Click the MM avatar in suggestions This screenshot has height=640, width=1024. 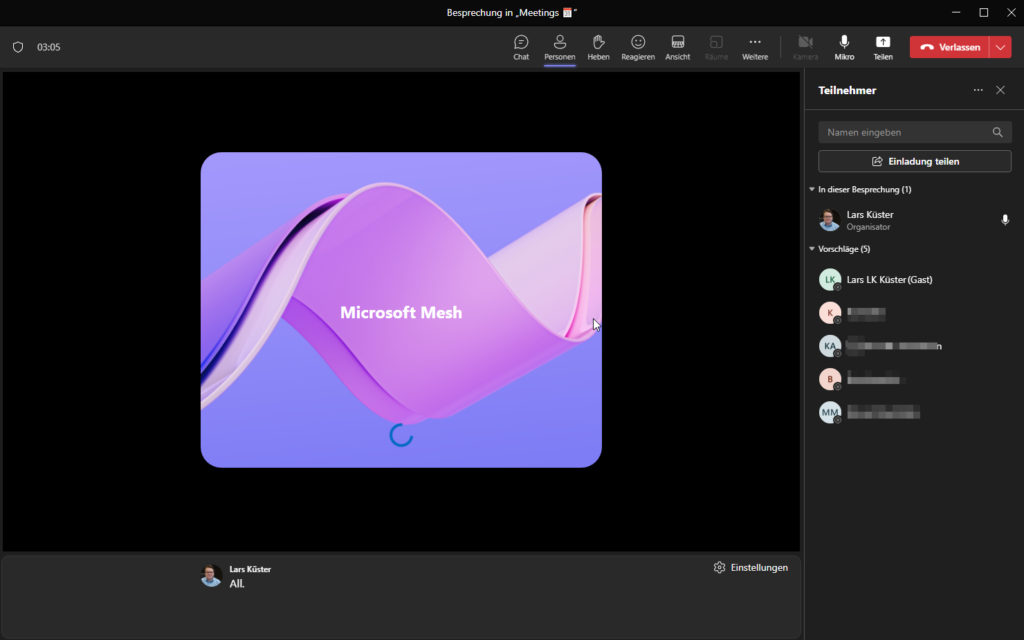tap(830, 412)
